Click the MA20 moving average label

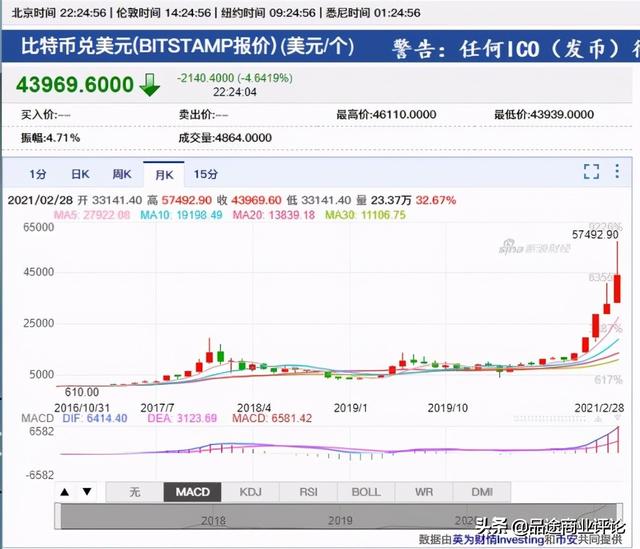coord(273,215)
